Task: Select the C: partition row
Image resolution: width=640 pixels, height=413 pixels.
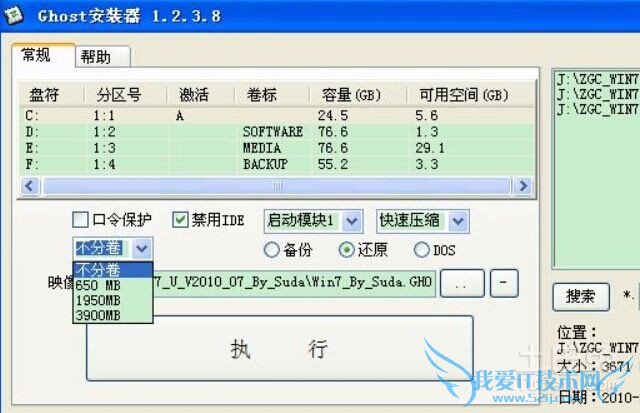Action: click(277, 116)
